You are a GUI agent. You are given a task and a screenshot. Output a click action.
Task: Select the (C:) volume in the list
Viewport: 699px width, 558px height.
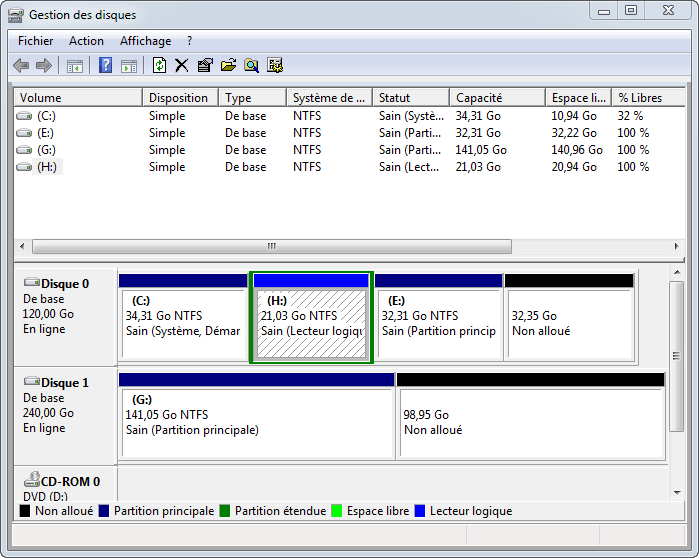coord(46,116)
